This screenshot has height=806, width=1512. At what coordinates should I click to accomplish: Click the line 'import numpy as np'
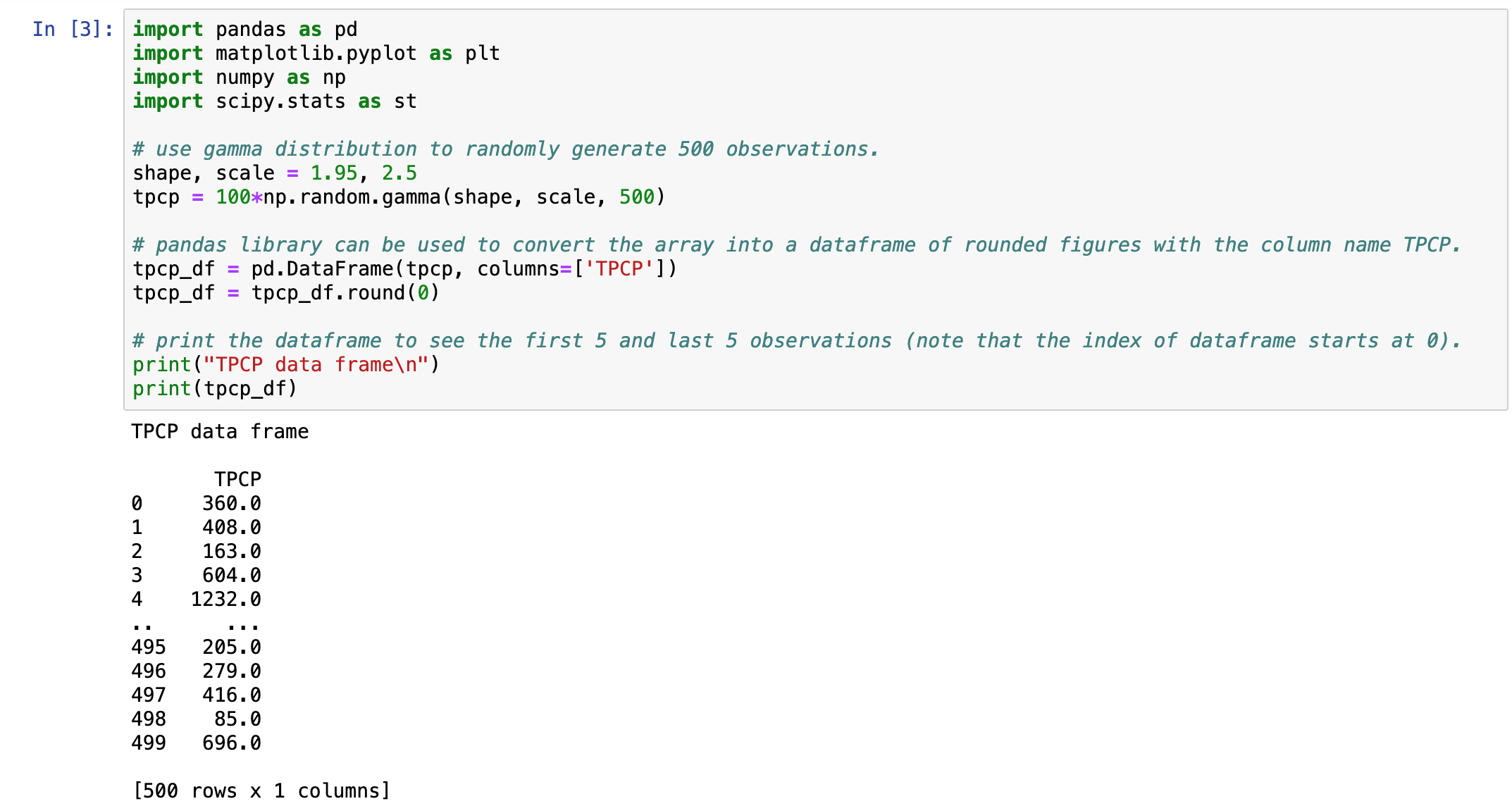pos(239,77)
